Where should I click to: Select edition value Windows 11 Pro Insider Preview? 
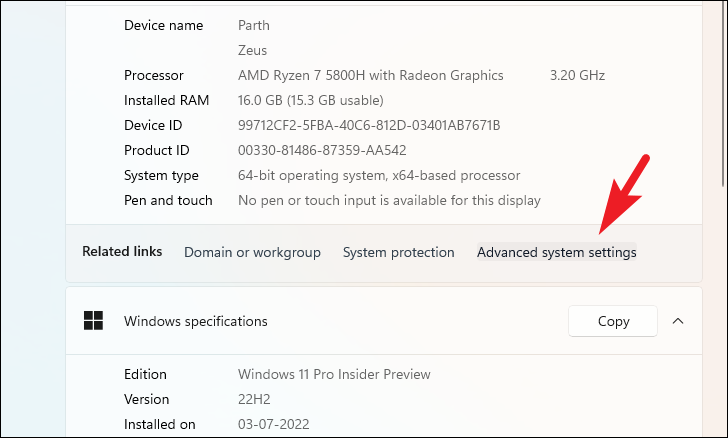click(334, 374)
